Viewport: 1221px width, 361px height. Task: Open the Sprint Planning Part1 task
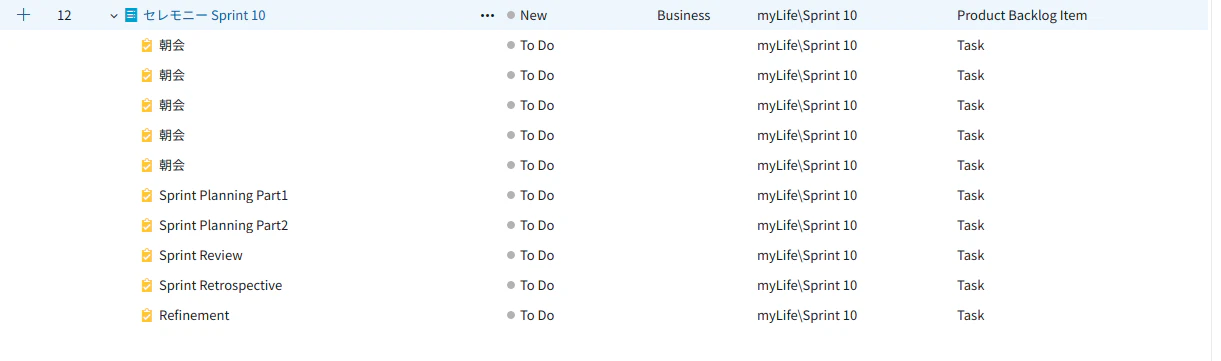(223, 195)
